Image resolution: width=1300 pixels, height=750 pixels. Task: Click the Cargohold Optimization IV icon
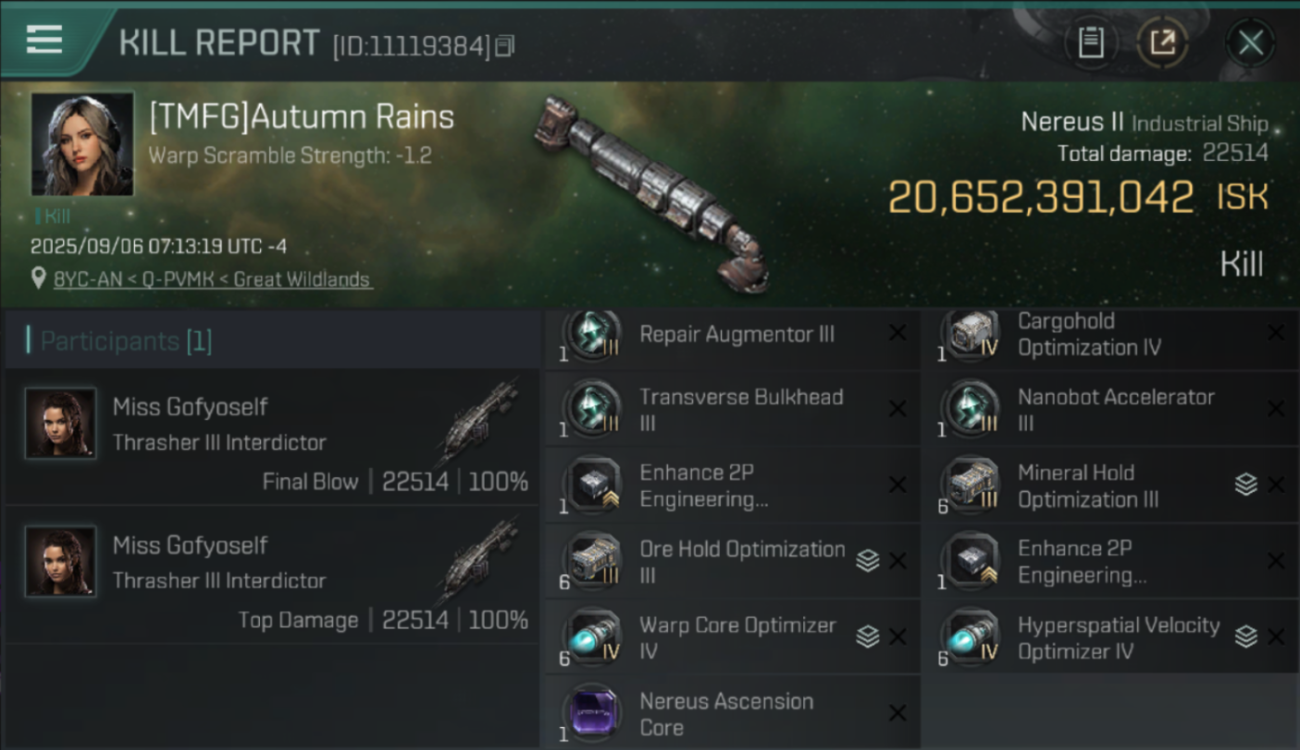970,334
